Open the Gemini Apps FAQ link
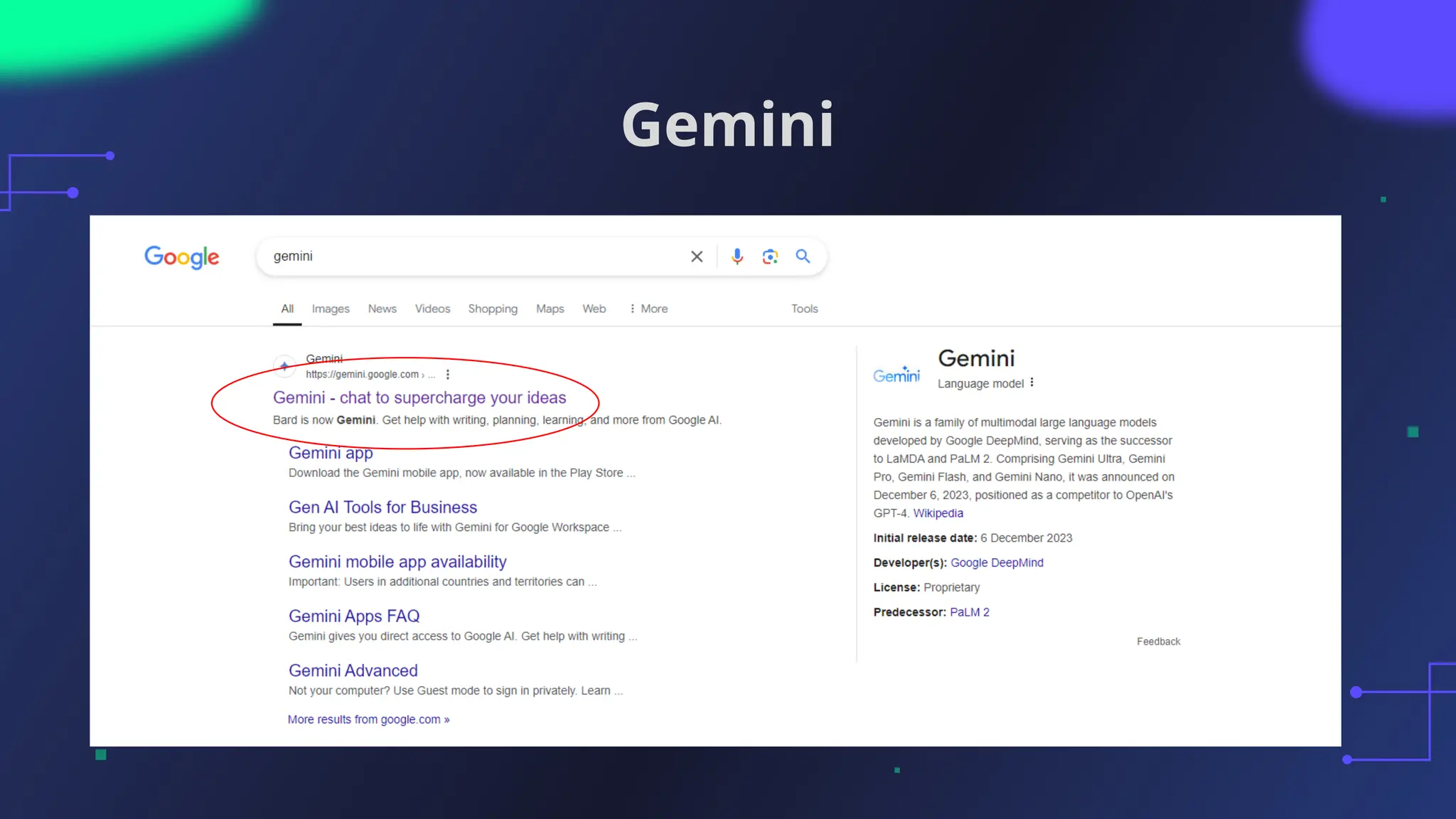 354,616
